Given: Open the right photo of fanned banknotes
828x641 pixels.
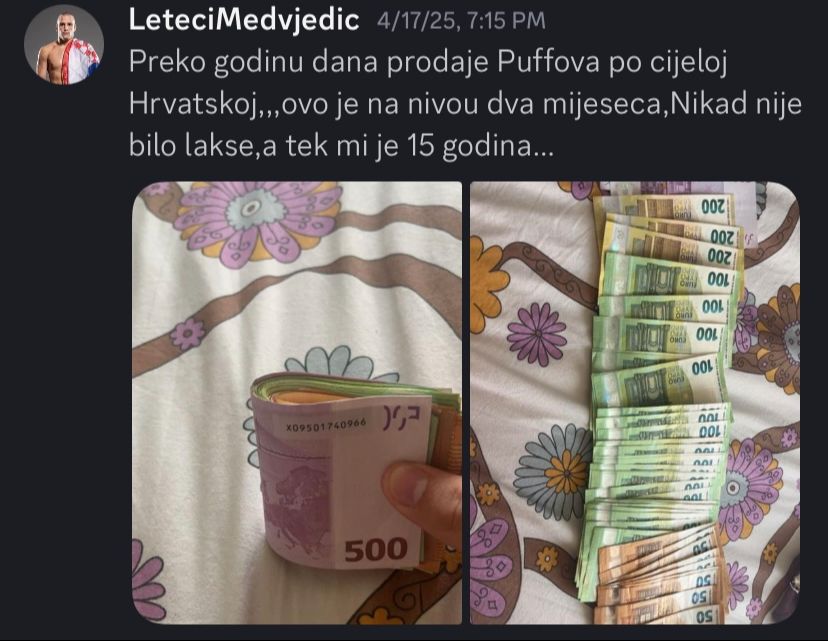Looking at the screenshot, I should [635, 403].
